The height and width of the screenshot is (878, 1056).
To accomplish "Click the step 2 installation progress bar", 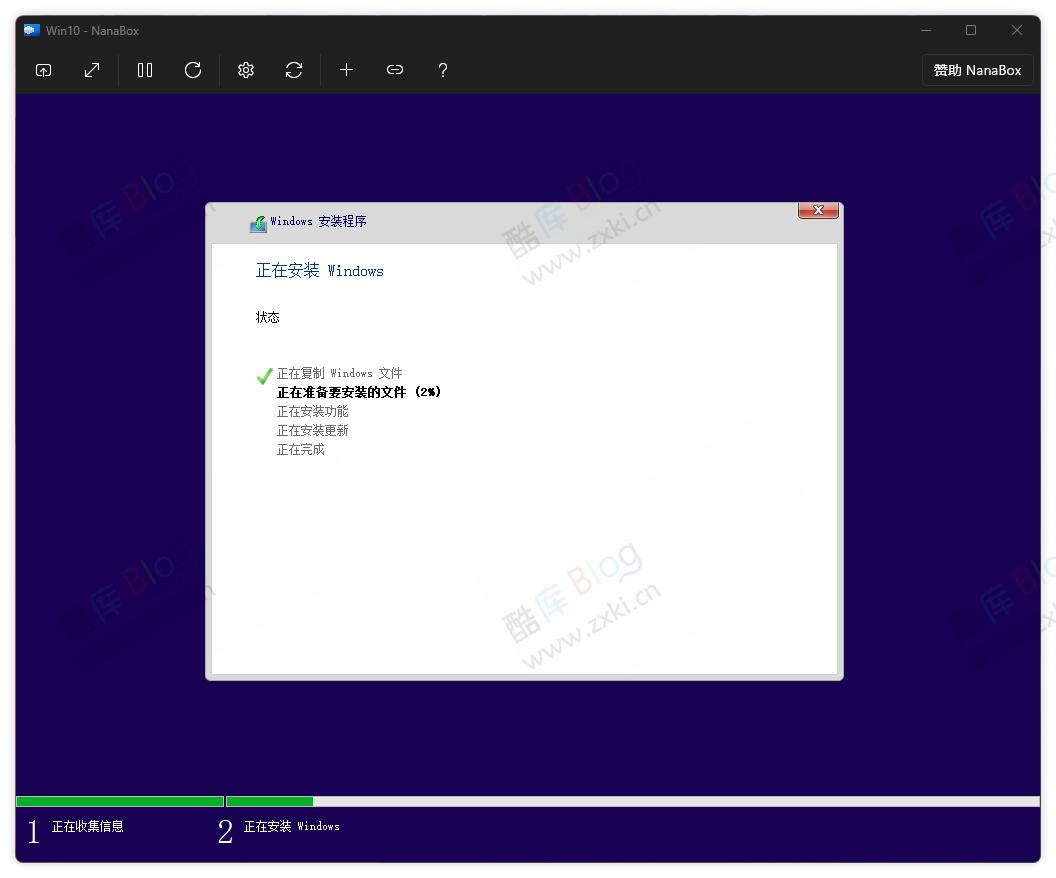I will coord(269,801).
